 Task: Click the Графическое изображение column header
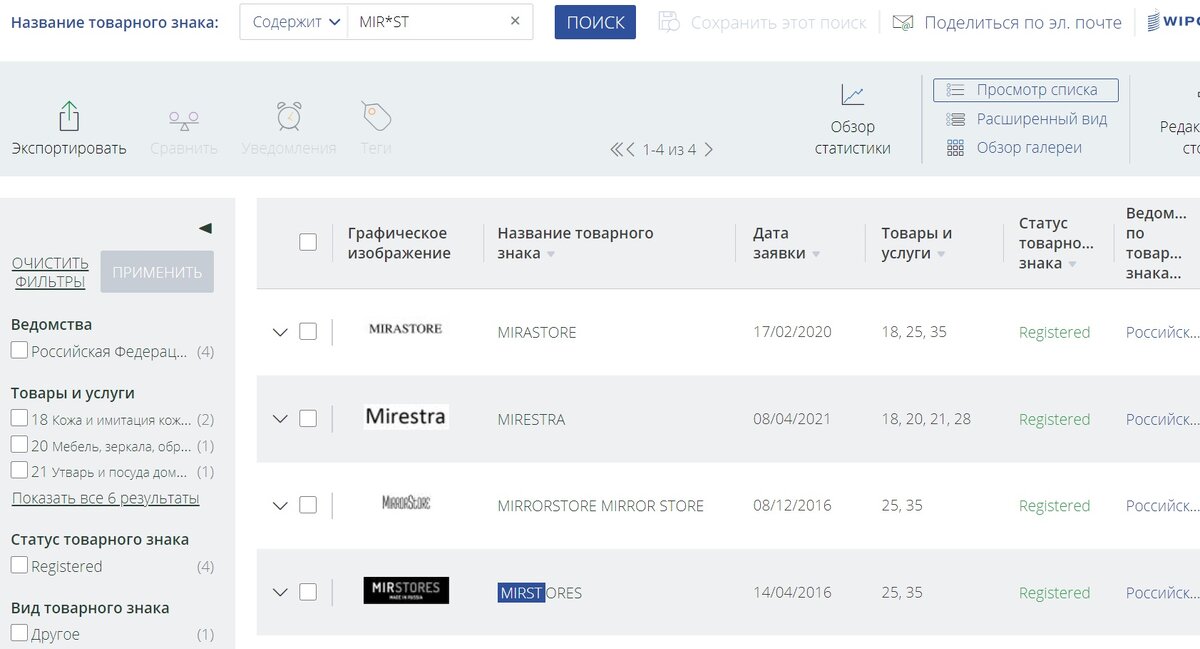pyautogui.click(x=399, y=243)
